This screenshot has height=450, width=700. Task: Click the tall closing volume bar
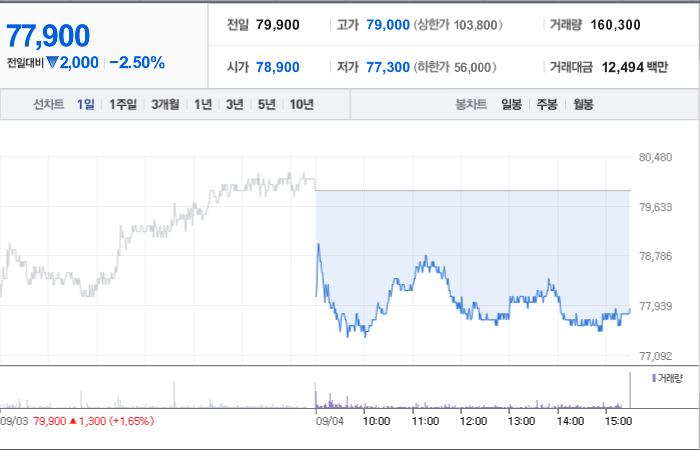(x=630, y=390)
